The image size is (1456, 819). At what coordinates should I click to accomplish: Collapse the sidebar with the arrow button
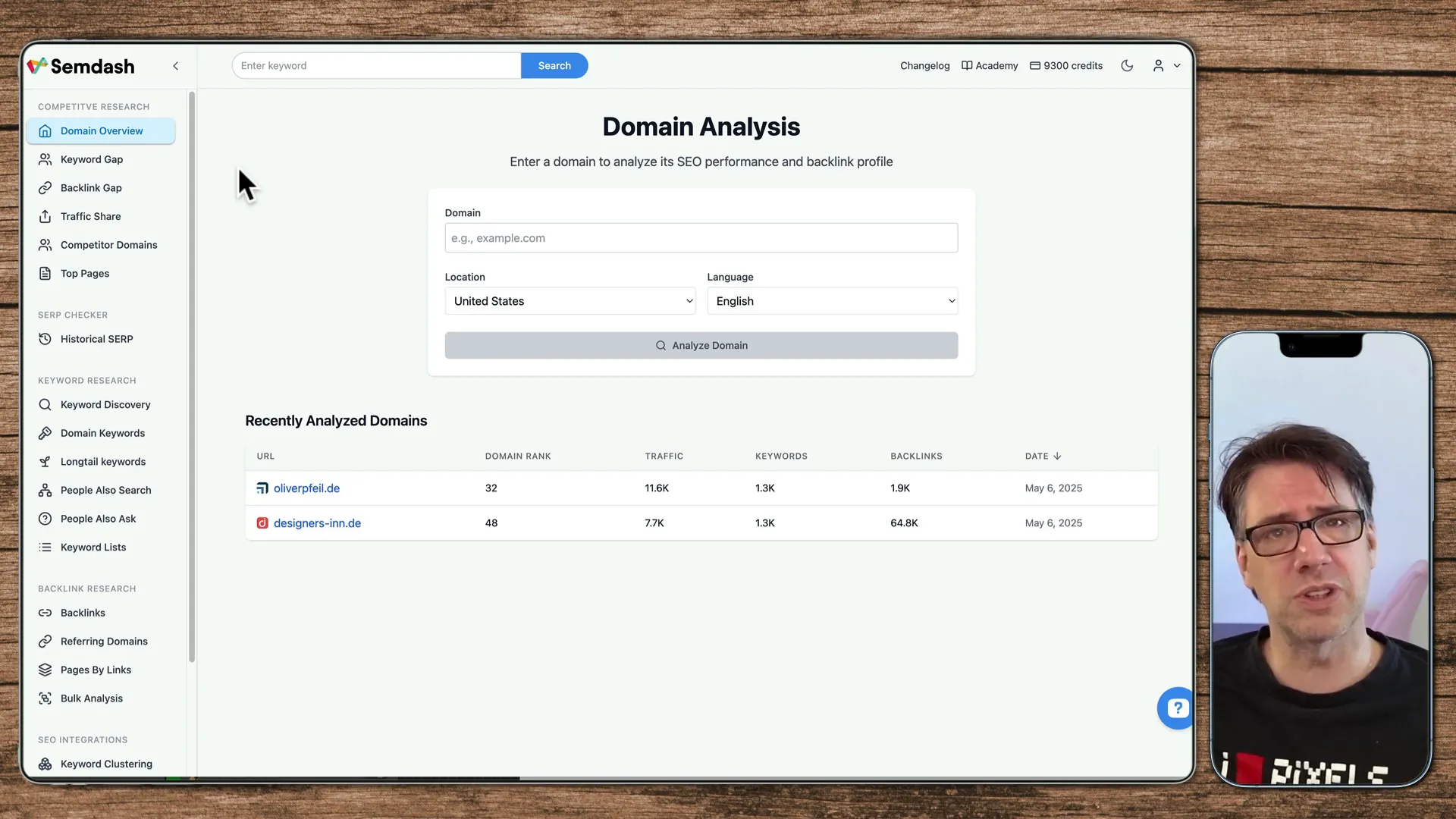click(x=175, y=66)
